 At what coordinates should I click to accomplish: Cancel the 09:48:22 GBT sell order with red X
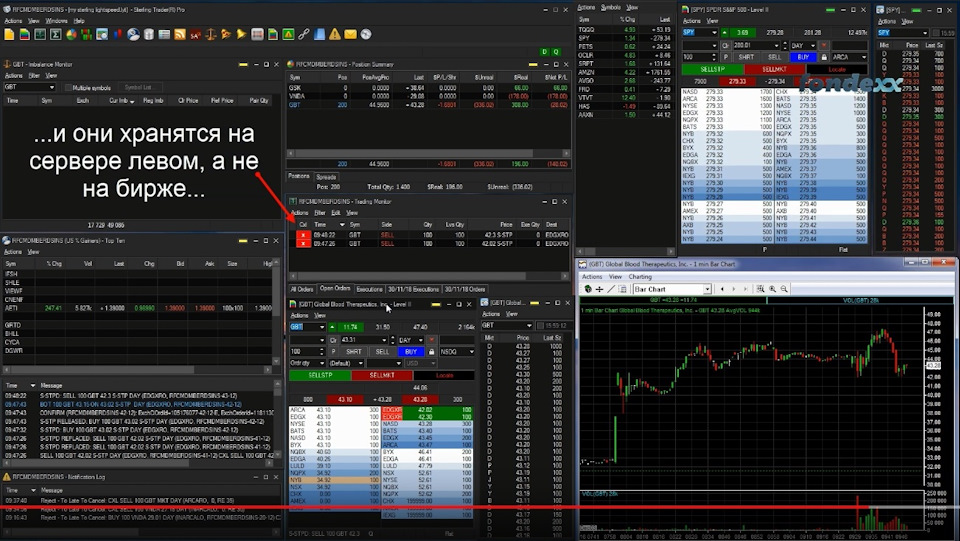pos(303,235)
